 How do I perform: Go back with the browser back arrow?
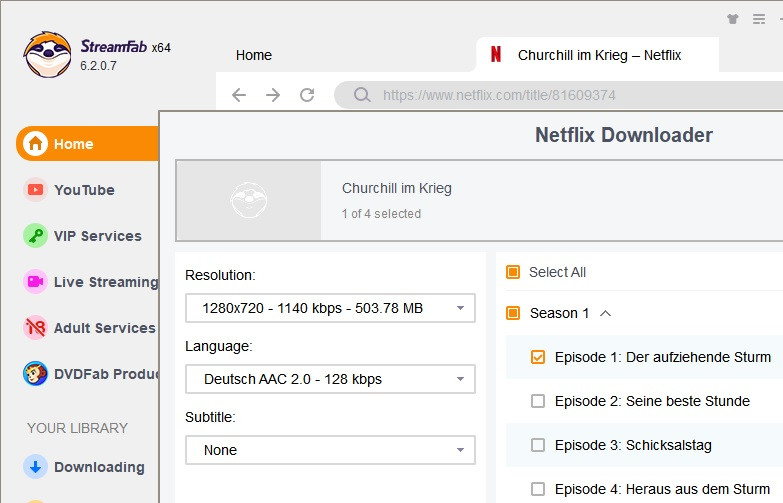(239, 95)
